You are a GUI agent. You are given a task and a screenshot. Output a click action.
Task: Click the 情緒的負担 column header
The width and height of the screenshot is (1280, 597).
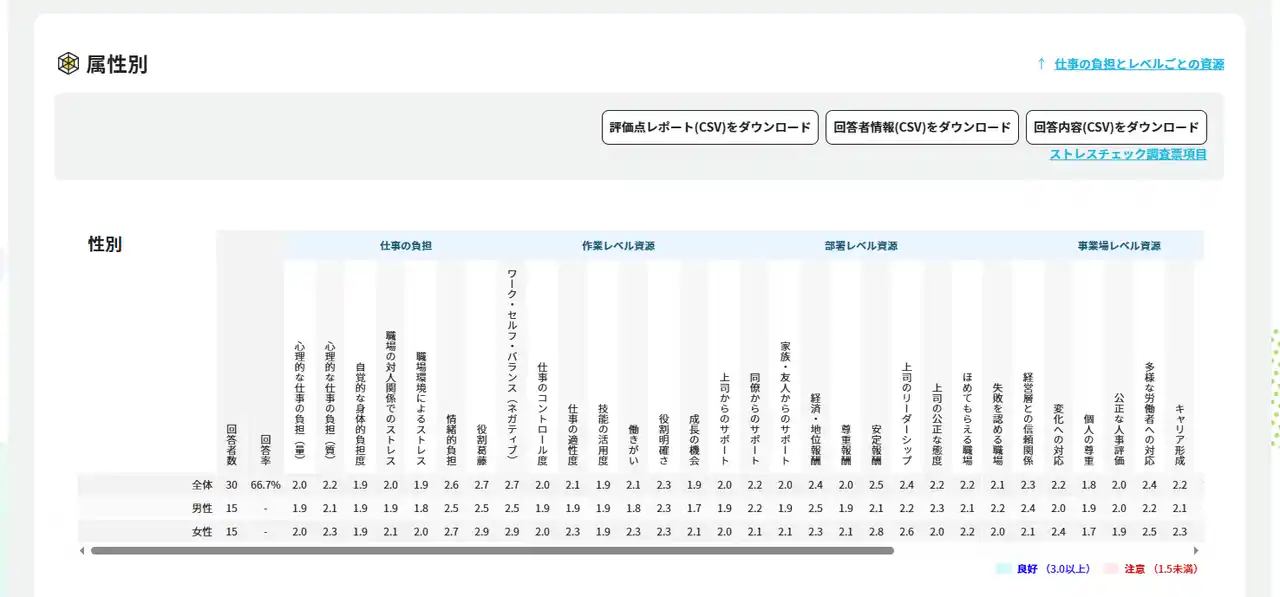(x=451, y=439)
